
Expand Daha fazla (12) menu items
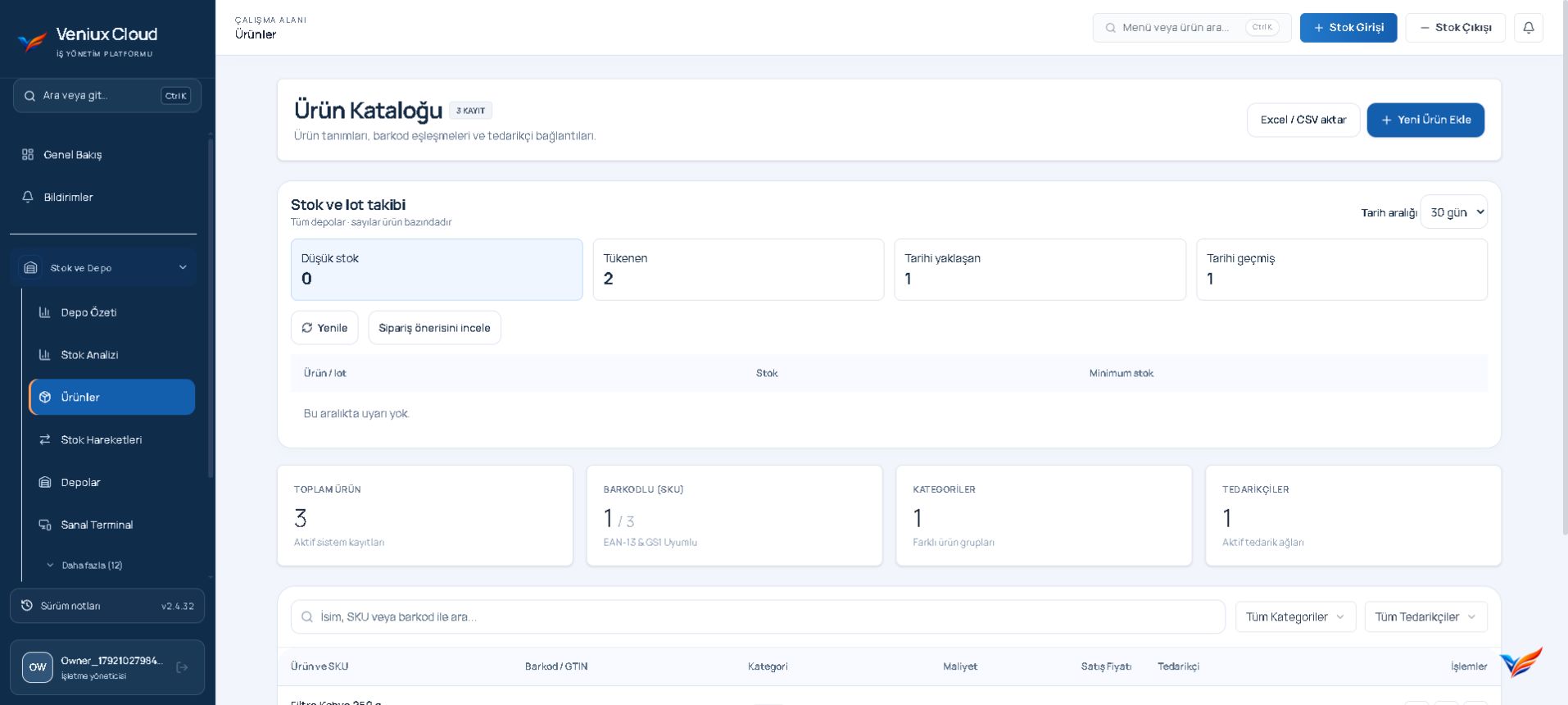click(84, 566)
